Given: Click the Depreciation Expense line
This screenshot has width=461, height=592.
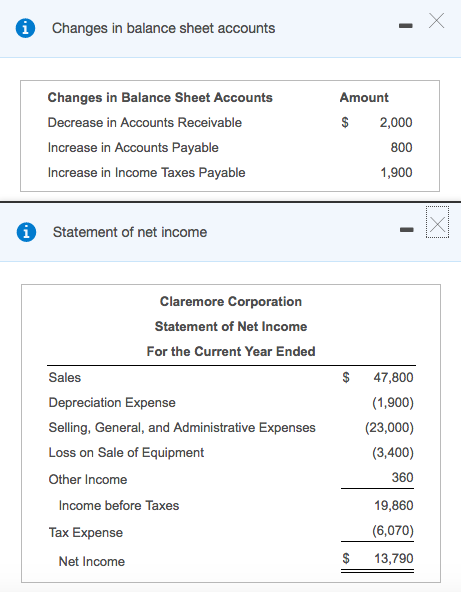Looking at the screenshot, I should click(x=231, y=402).
